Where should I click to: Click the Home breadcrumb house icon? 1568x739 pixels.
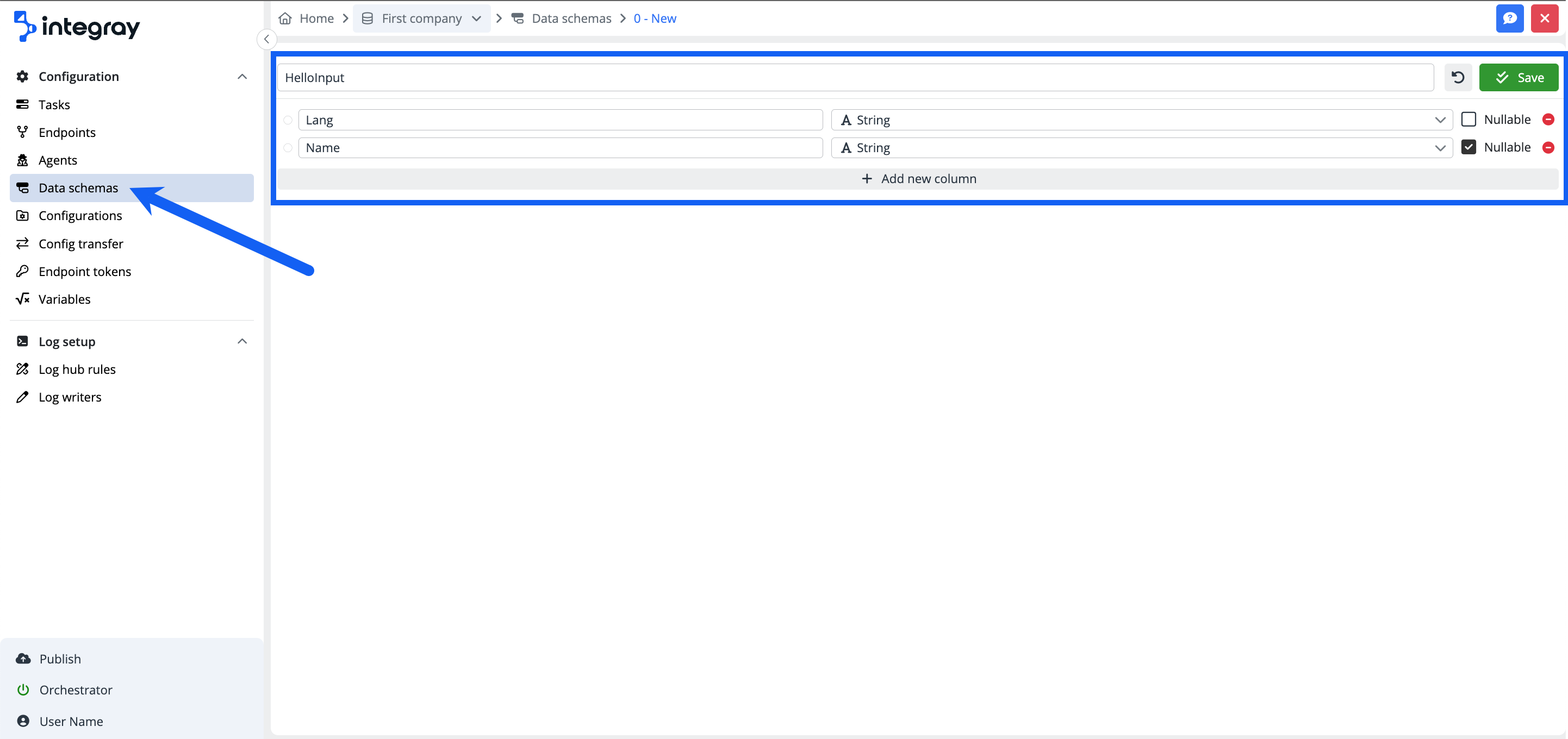pyautogui.click(x=285, y=18)
